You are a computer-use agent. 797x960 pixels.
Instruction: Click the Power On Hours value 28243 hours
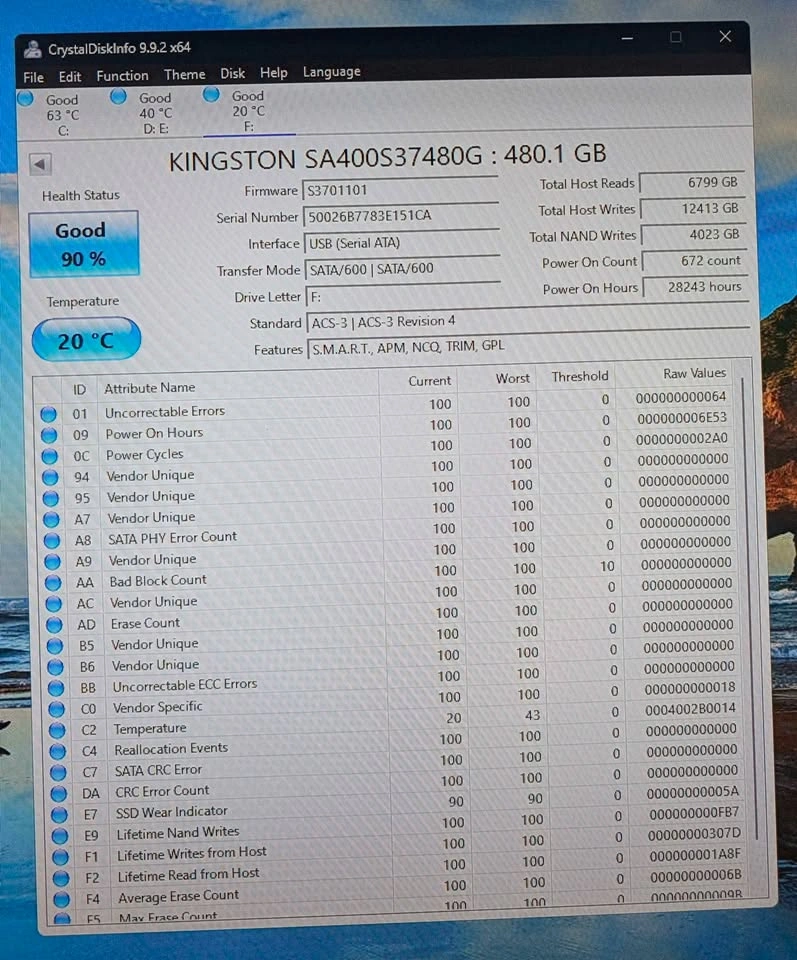click(694, 287)
